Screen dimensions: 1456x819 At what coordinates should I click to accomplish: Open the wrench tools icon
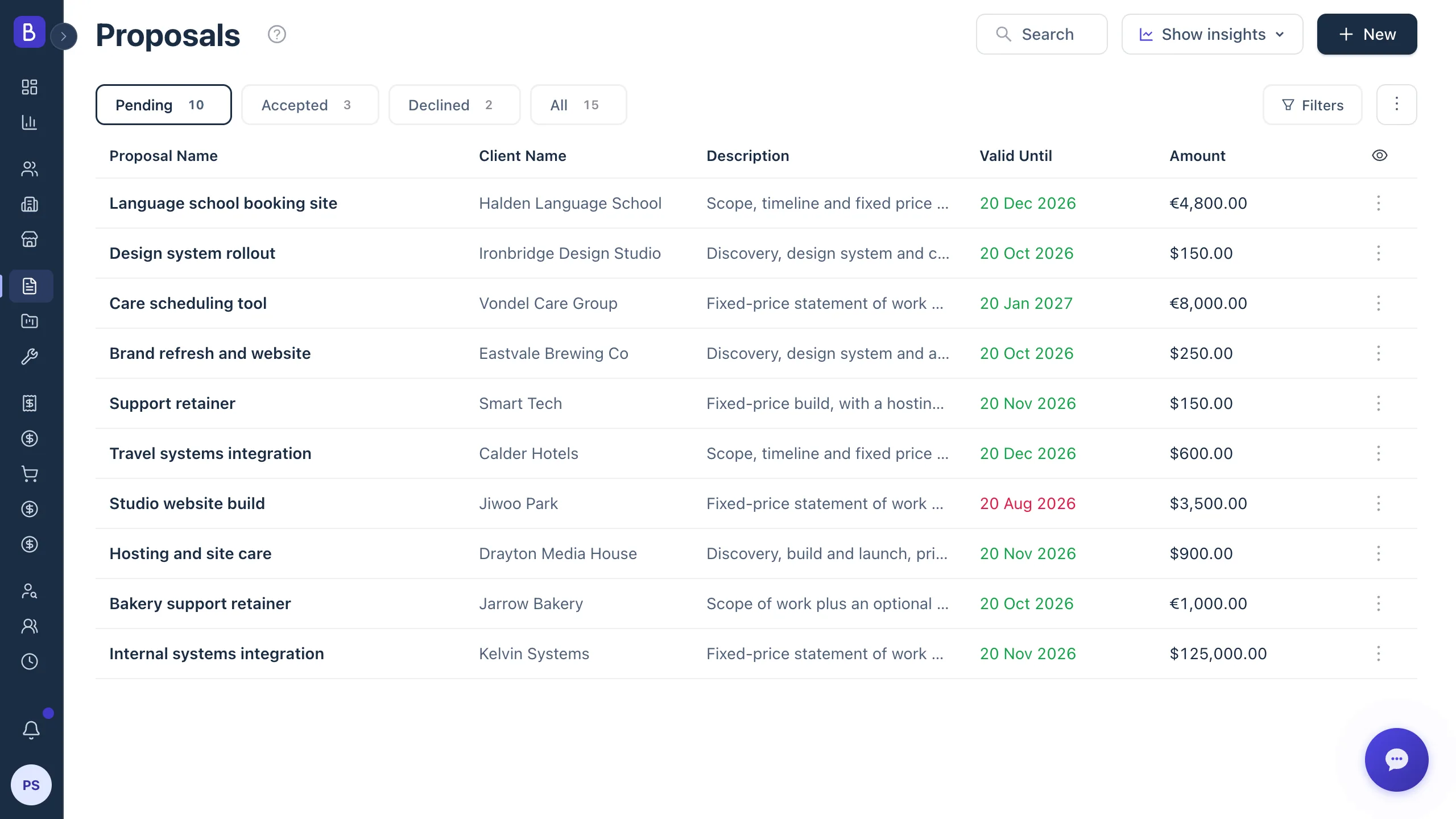30,357
